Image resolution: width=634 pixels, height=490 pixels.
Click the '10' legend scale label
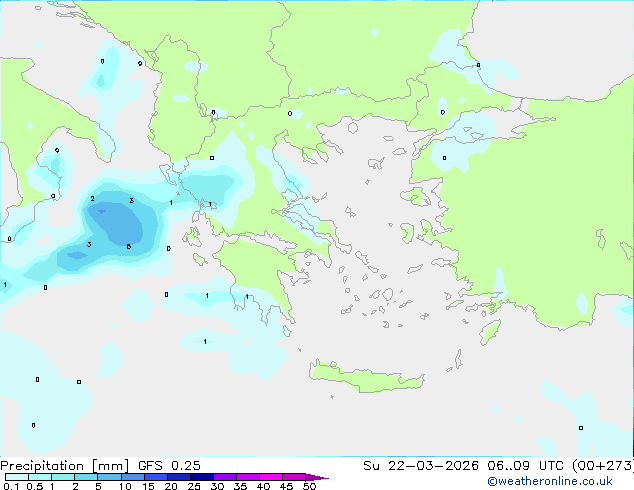coord(125,486)
